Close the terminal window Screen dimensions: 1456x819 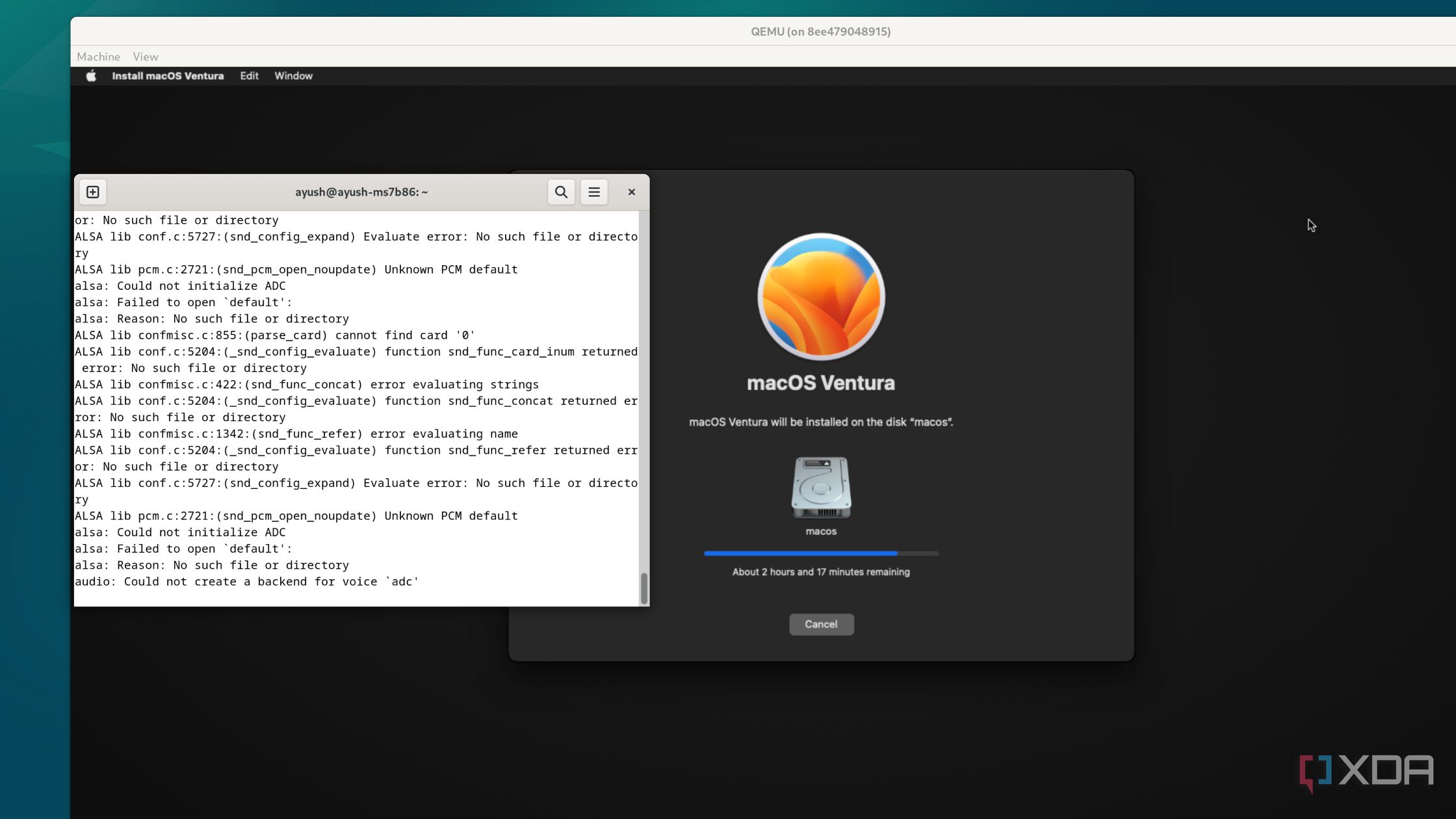[x=631, y=192]
